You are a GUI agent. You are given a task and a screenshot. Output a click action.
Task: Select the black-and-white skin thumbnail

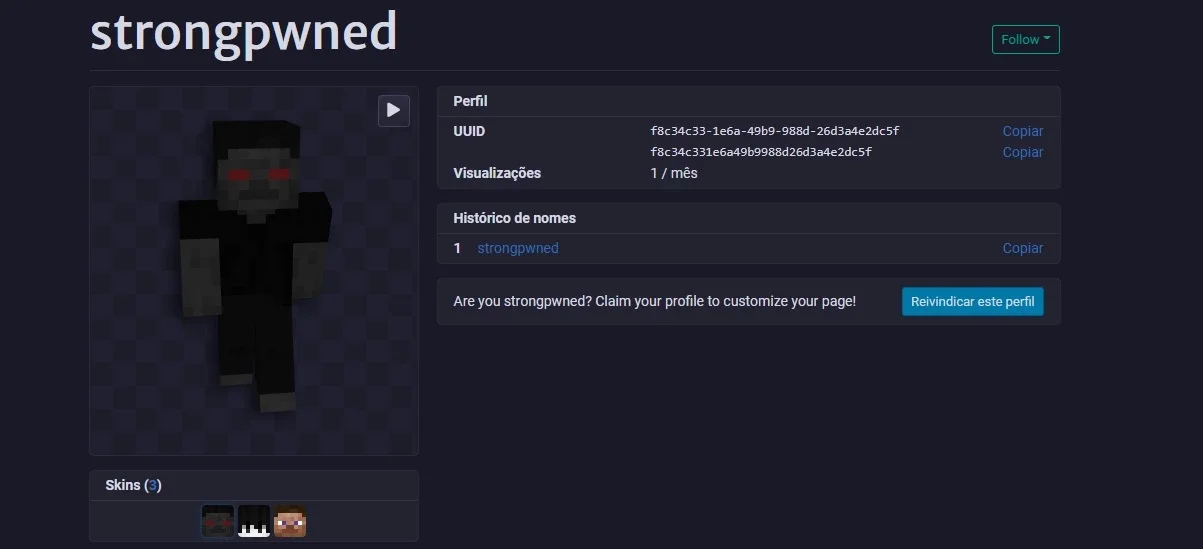pyautogui.click(x=254, y=521)
